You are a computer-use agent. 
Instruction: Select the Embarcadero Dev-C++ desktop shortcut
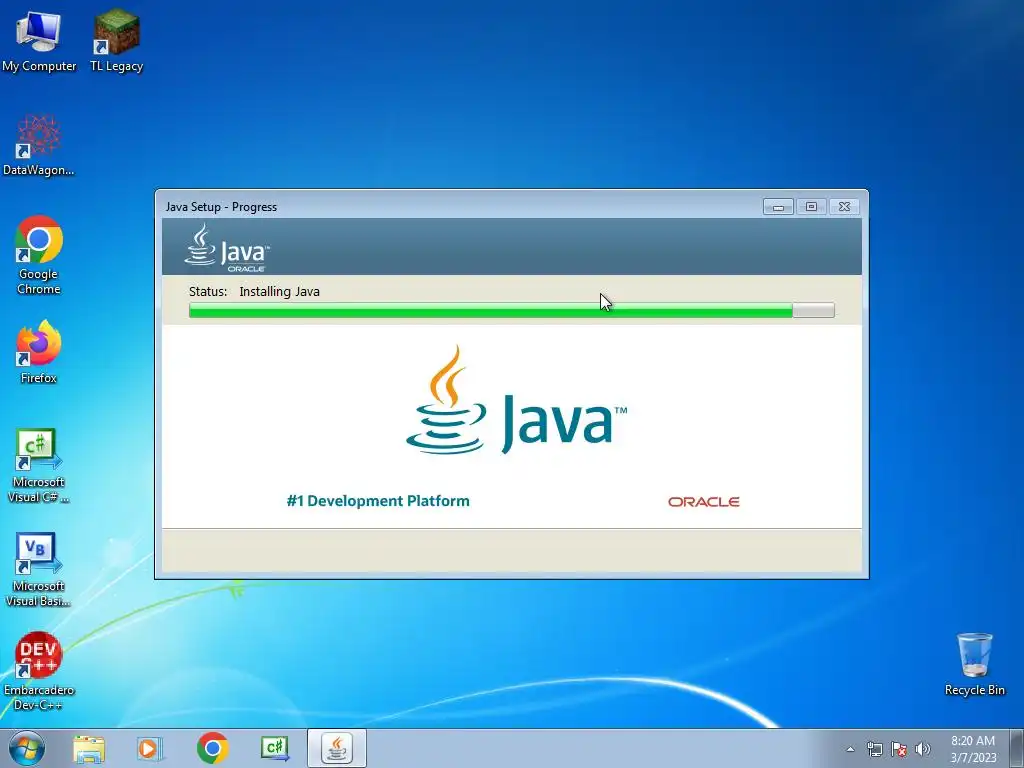point(39,671)
